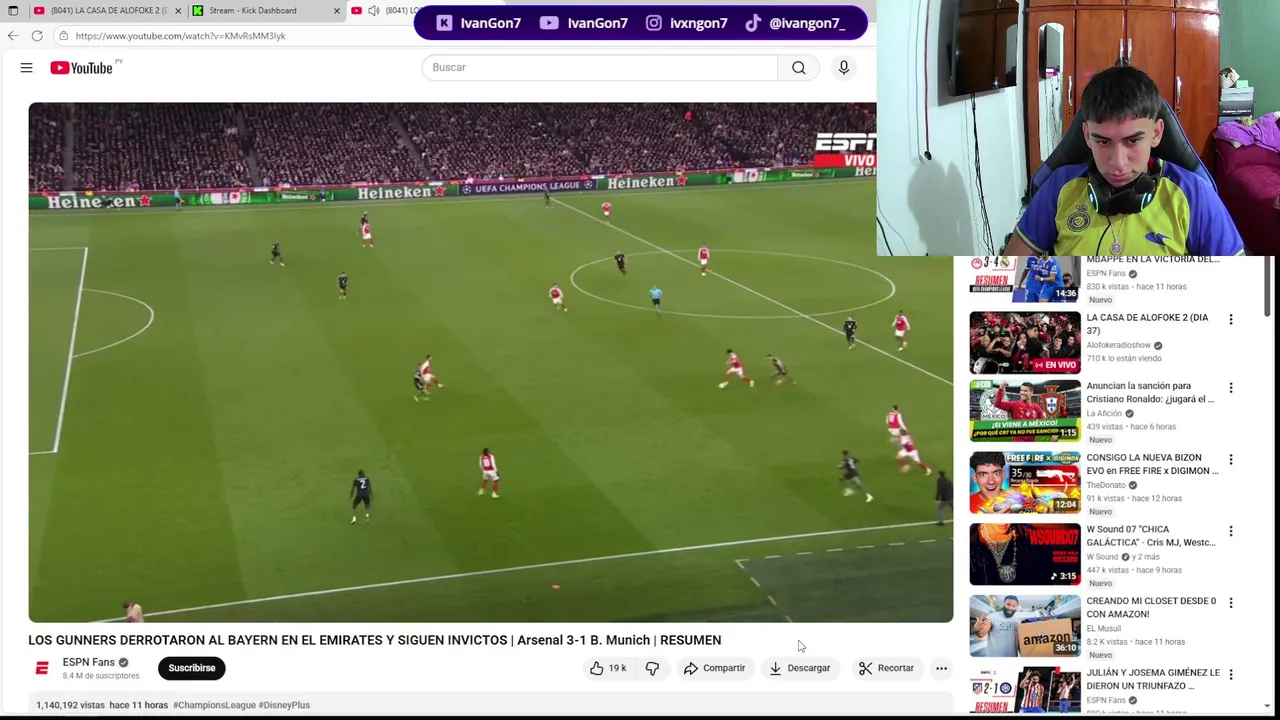
Task: Click the Kick IvanGon7 overlay label
Action: point(479,23)
